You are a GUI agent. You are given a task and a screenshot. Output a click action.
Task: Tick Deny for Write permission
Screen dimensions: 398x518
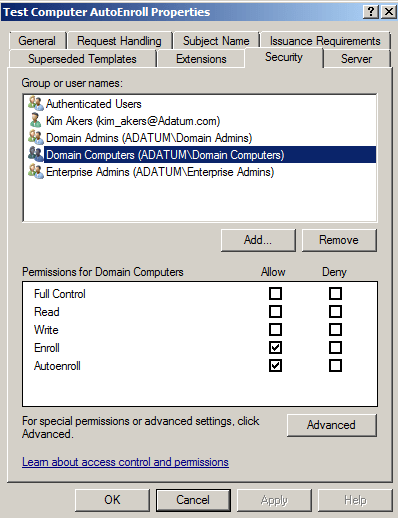click(335, 330)
